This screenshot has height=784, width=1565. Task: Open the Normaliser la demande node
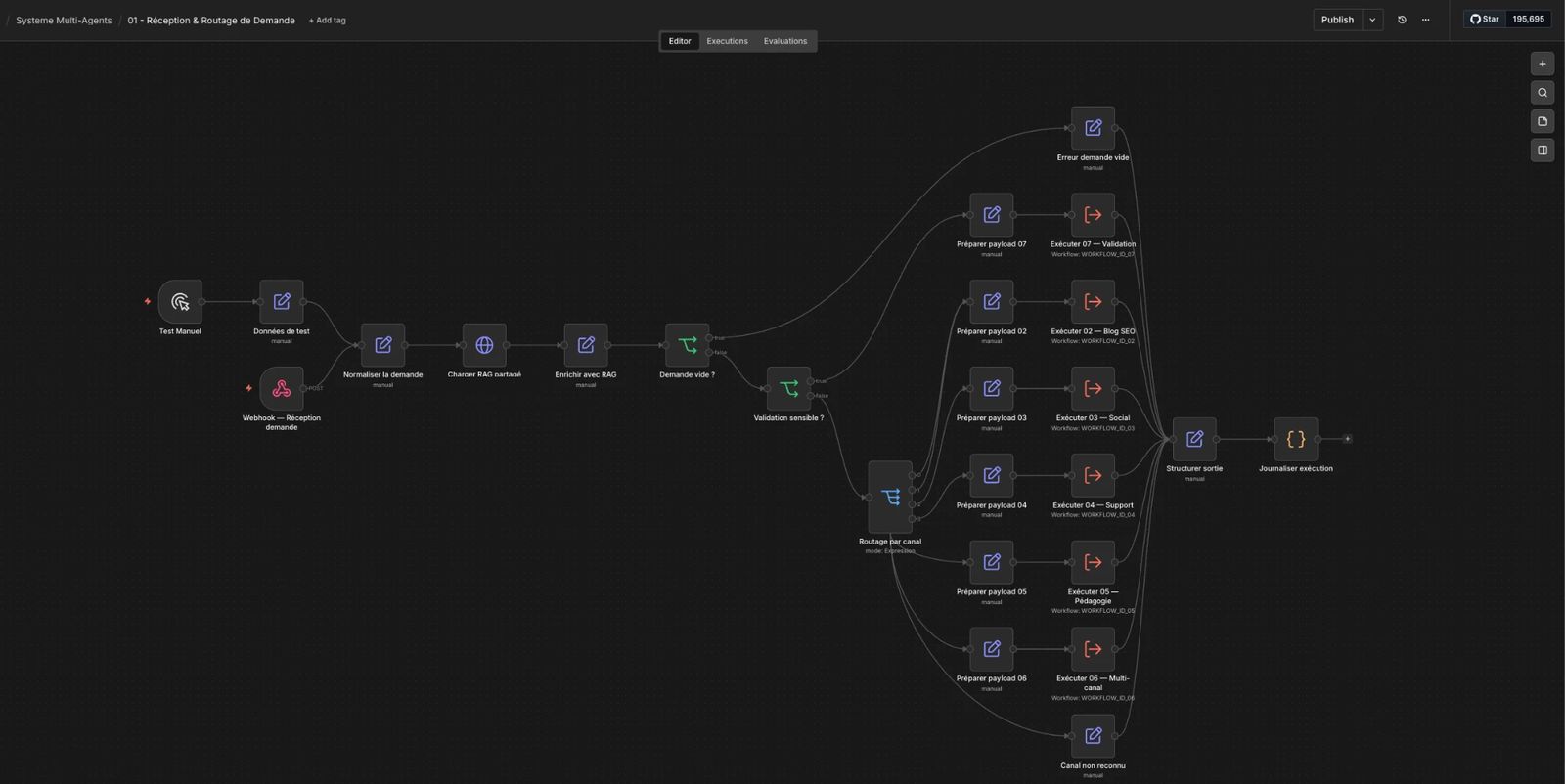click(383, 345)
